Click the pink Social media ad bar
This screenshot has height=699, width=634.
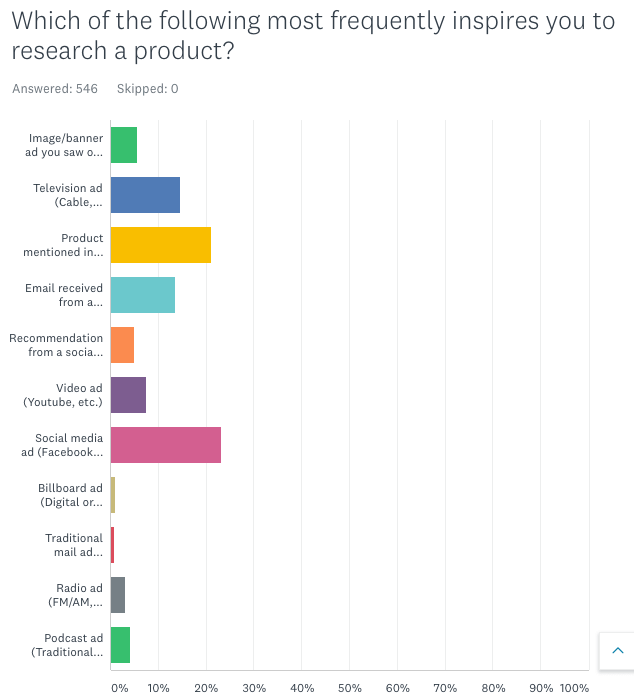point(166,445)
